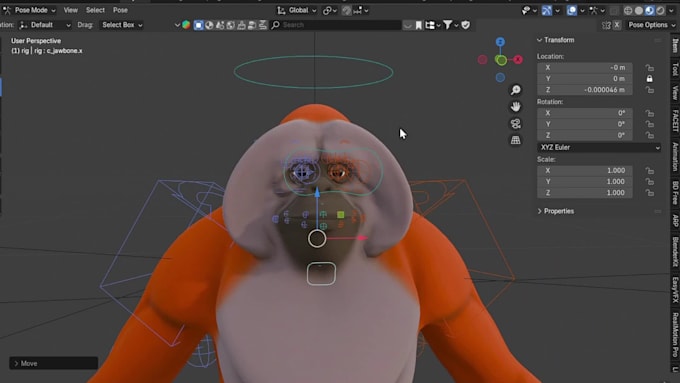
Task: Toggle the camera view icon
Action: 516,124
